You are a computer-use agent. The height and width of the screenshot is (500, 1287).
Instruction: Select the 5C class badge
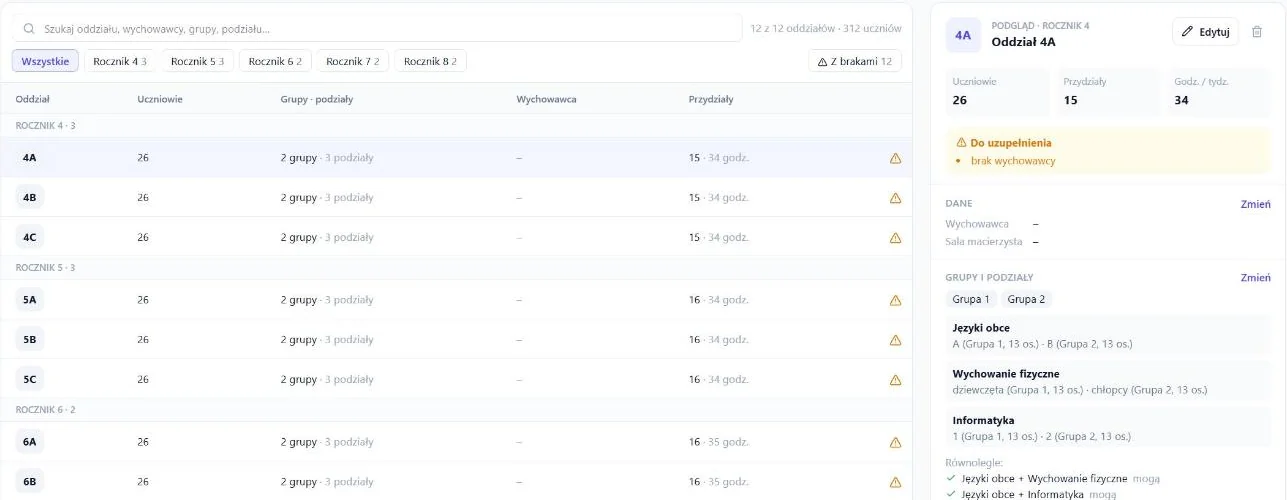(x=30, y=380)
